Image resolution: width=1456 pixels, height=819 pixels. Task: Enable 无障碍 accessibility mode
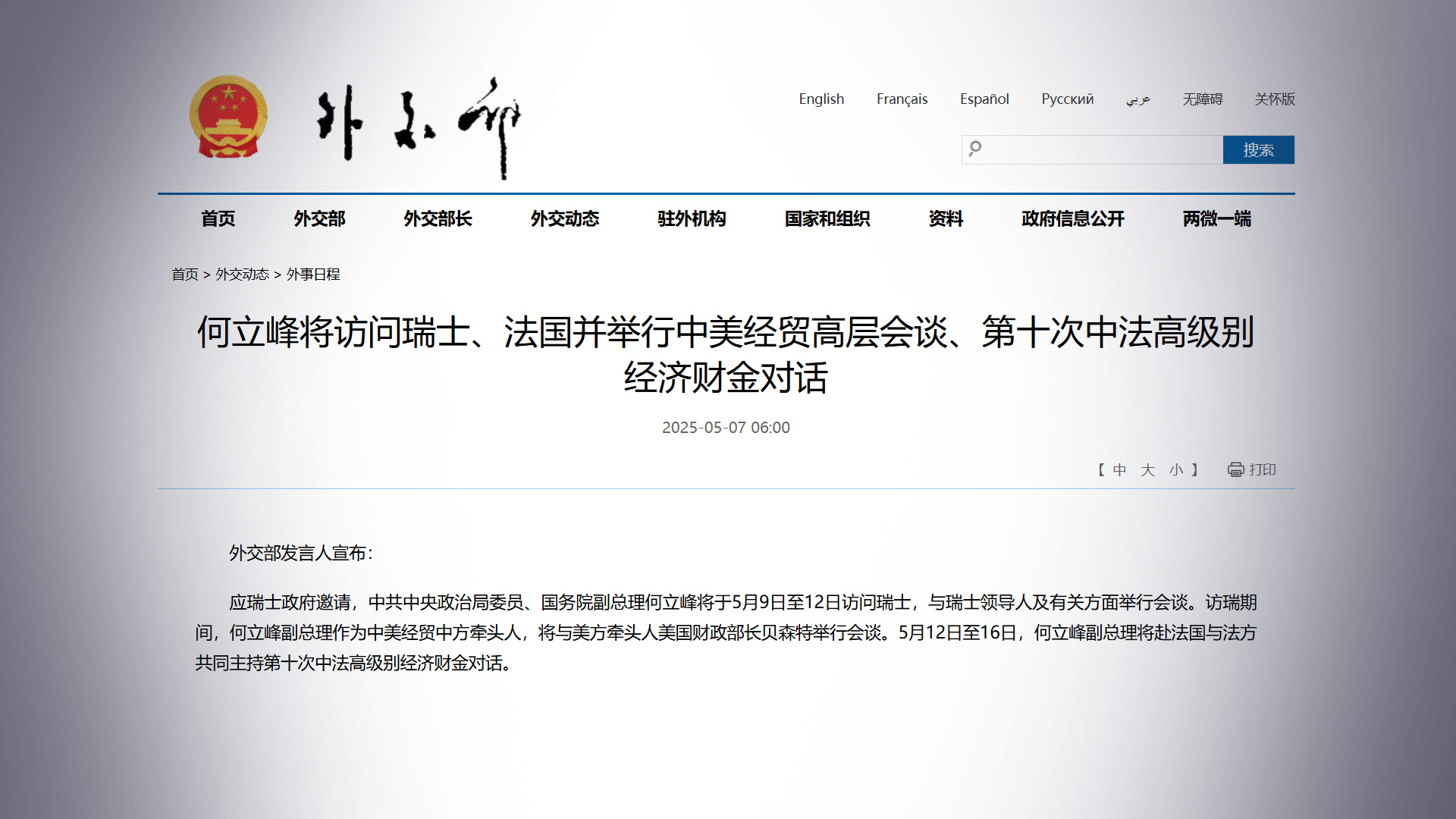(1202, 99)
